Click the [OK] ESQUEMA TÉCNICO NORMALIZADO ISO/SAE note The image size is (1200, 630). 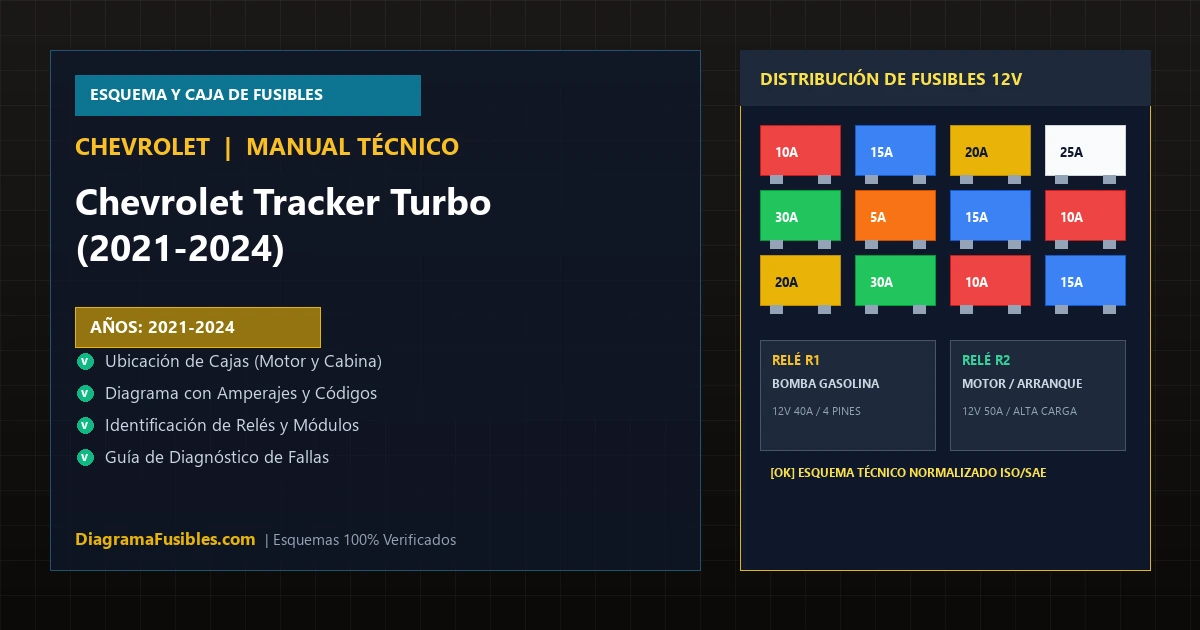click(x=908, y=473)
